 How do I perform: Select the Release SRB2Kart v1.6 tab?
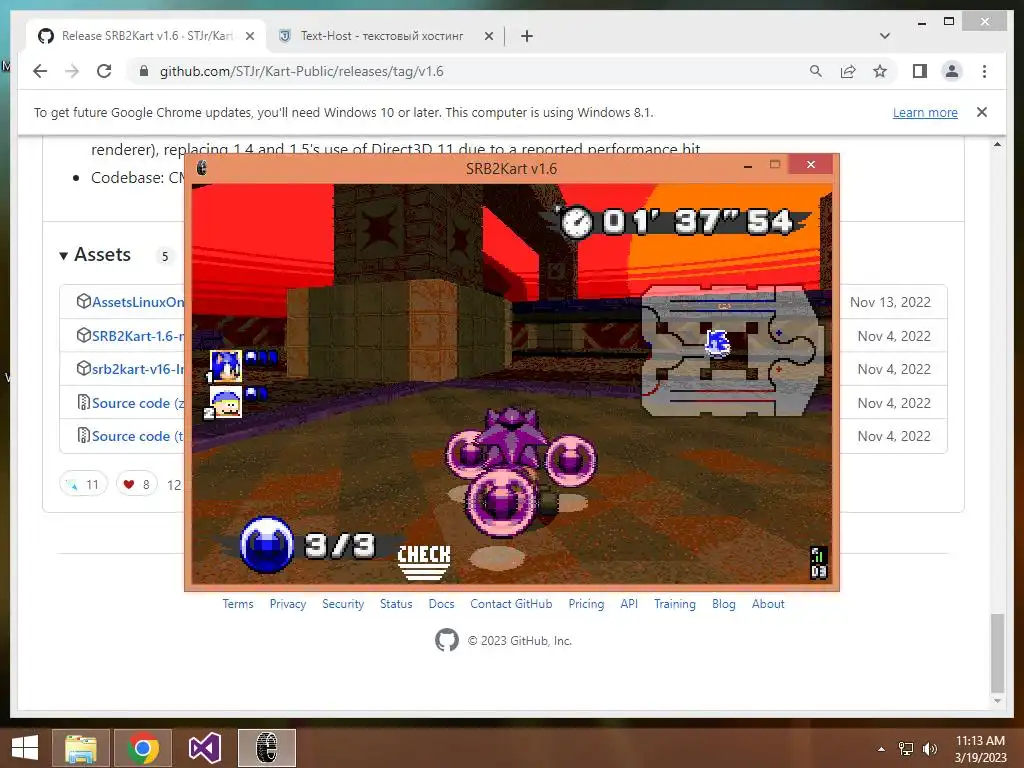coord(145,36)
